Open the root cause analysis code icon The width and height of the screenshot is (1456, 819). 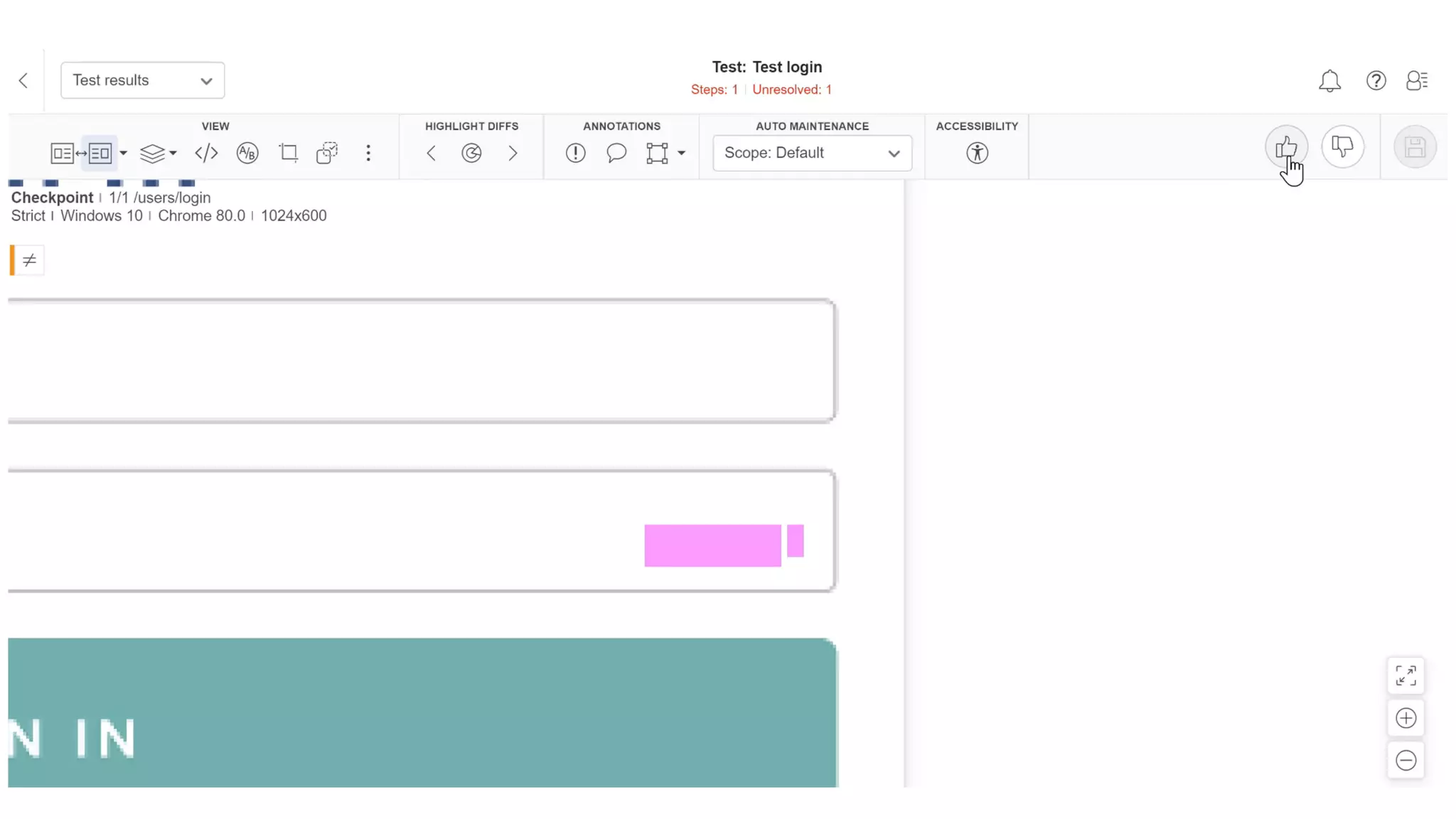pos(206,153)
